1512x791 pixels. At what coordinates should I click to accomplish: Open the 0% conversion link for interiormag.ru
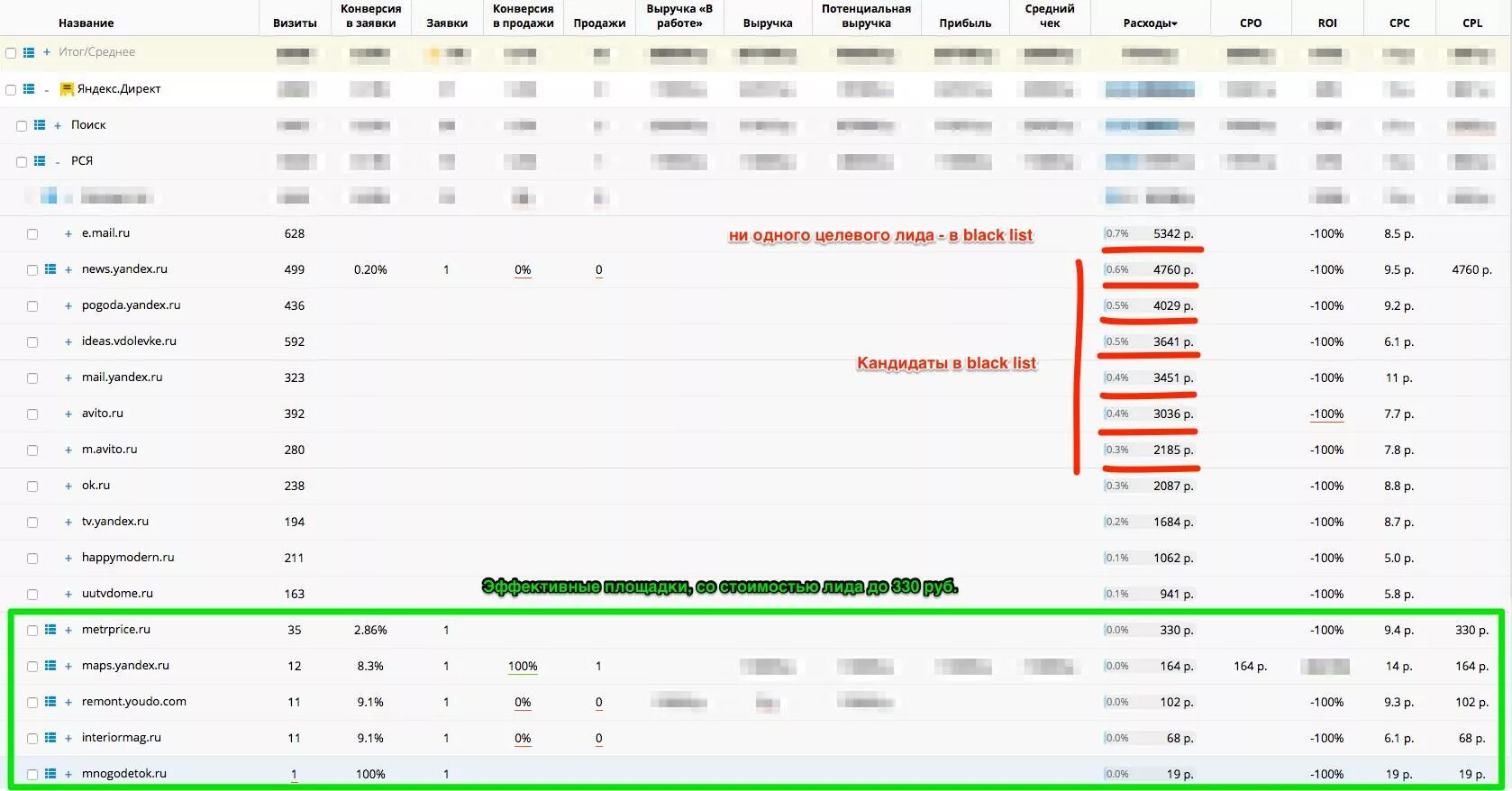click(523, 738)
